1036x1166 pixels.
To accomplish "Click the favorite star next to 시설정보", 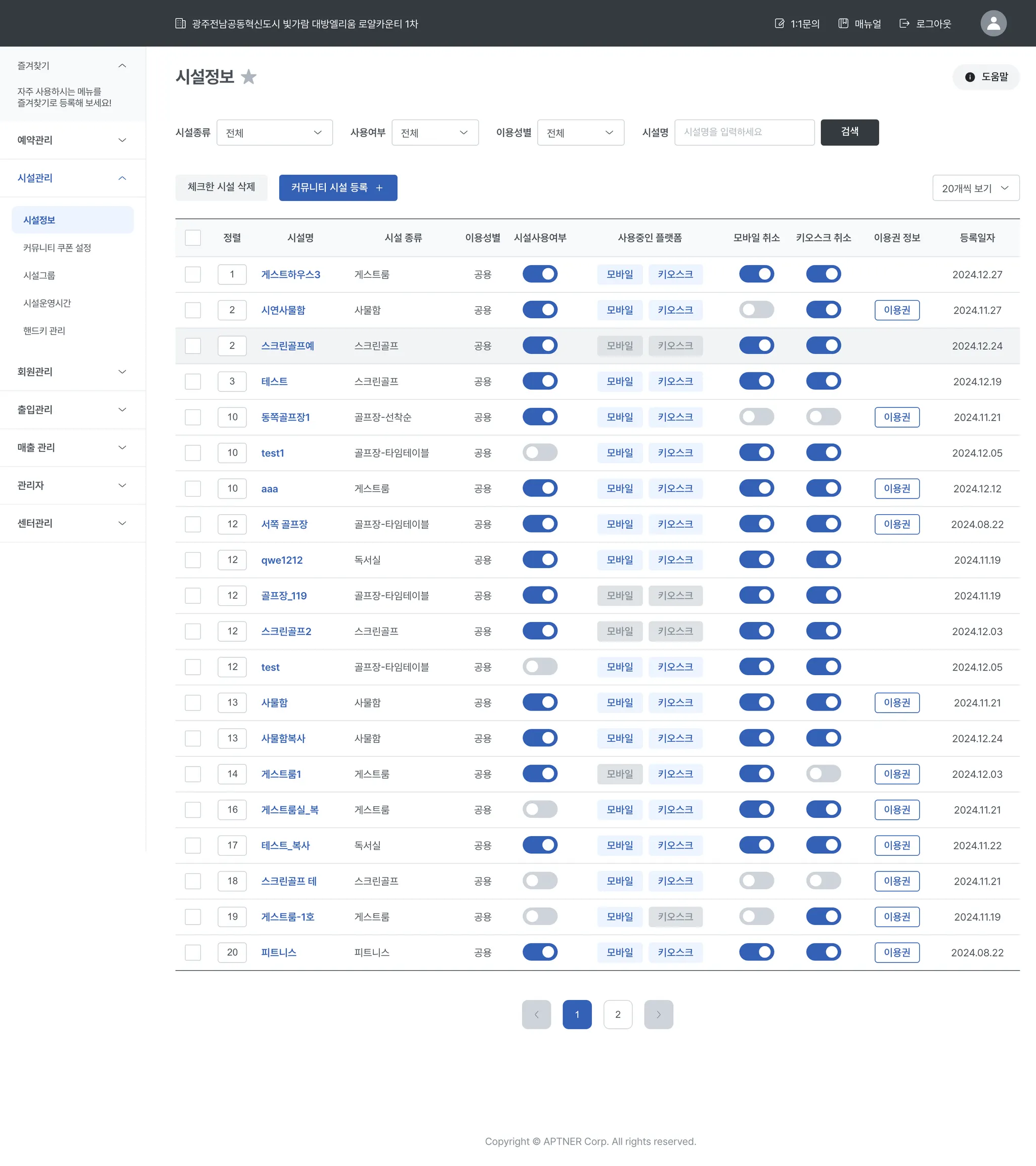I will point(248,76).
